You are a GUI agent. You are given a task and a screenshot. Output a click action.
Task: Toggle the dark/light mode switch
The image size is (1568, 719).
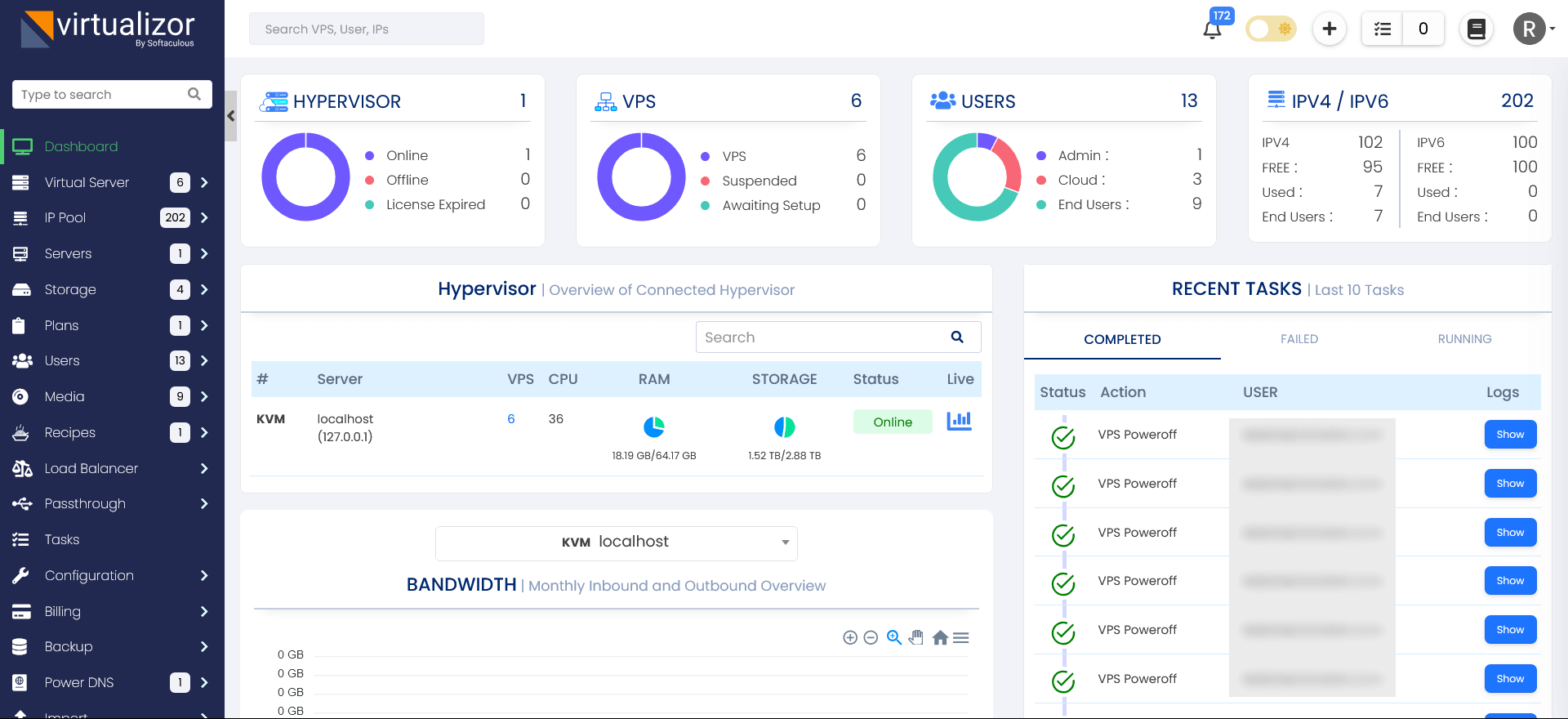(1271, 29)
